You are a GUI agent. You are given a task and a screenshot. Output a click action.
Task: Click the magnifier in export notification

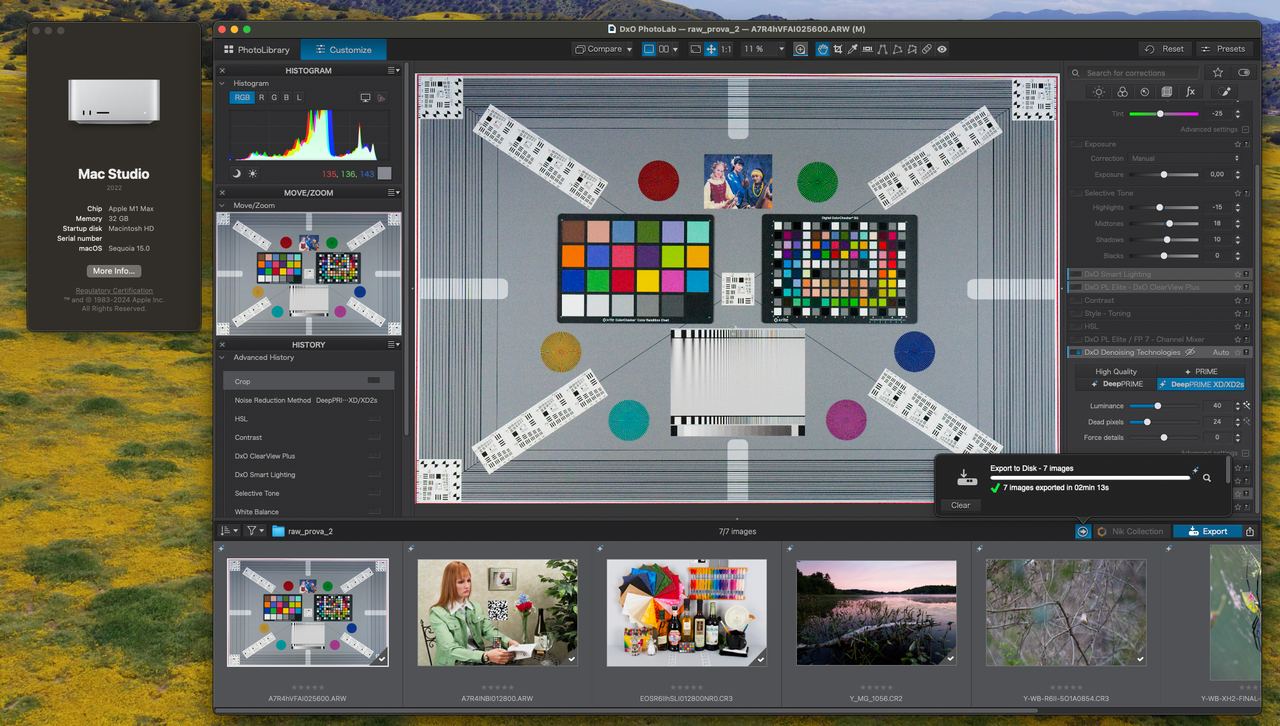[1207, 478]
